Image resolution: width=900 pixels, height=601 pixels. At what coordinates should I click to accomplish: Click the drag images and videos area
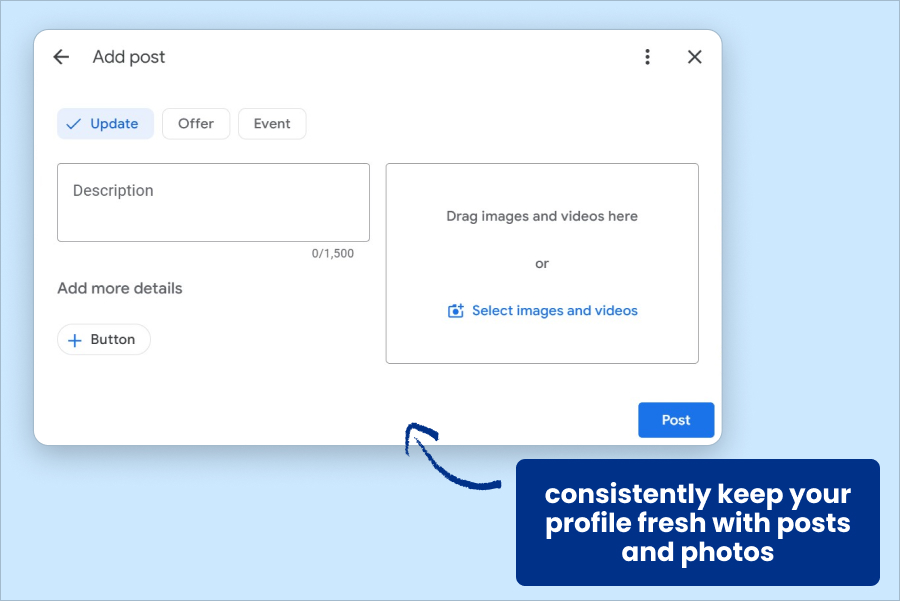[x=542, y=216]
